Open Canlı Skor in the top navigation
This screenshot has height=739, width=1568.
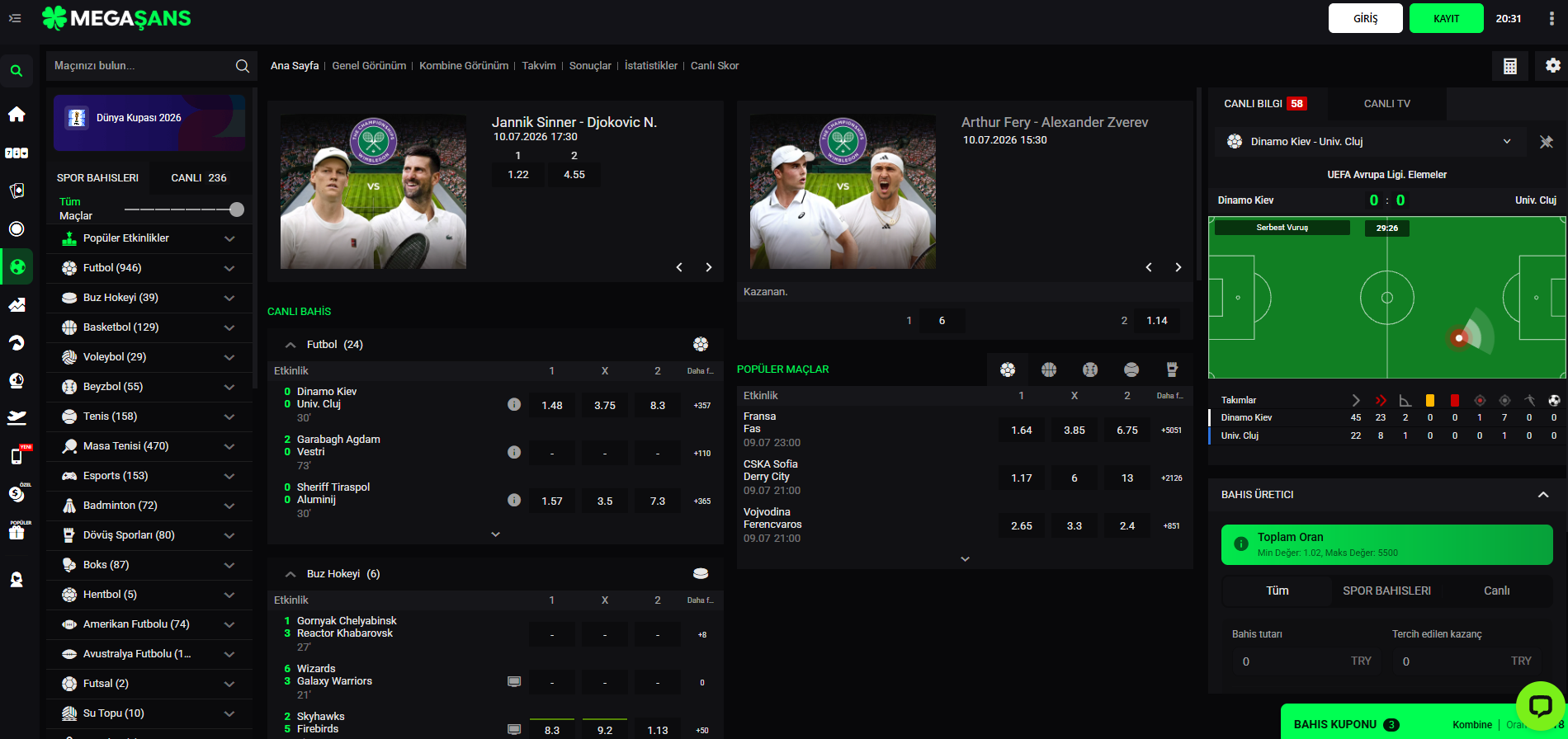coord(715,66)
